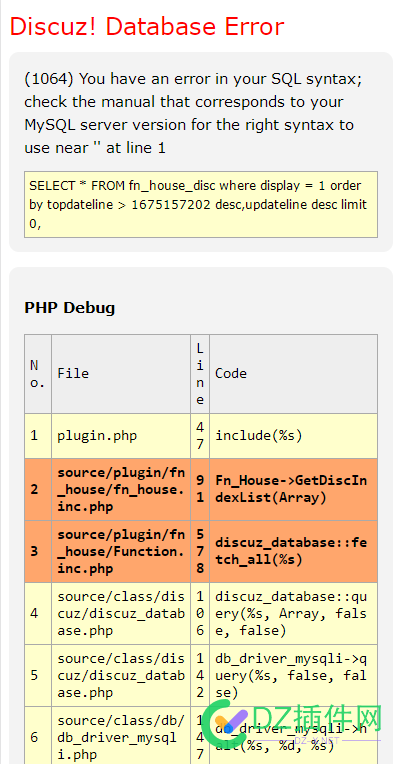Click the db_driver_mysqli.php file cell
This screenshot has width=401, height=764.
[x=121, y=737]
